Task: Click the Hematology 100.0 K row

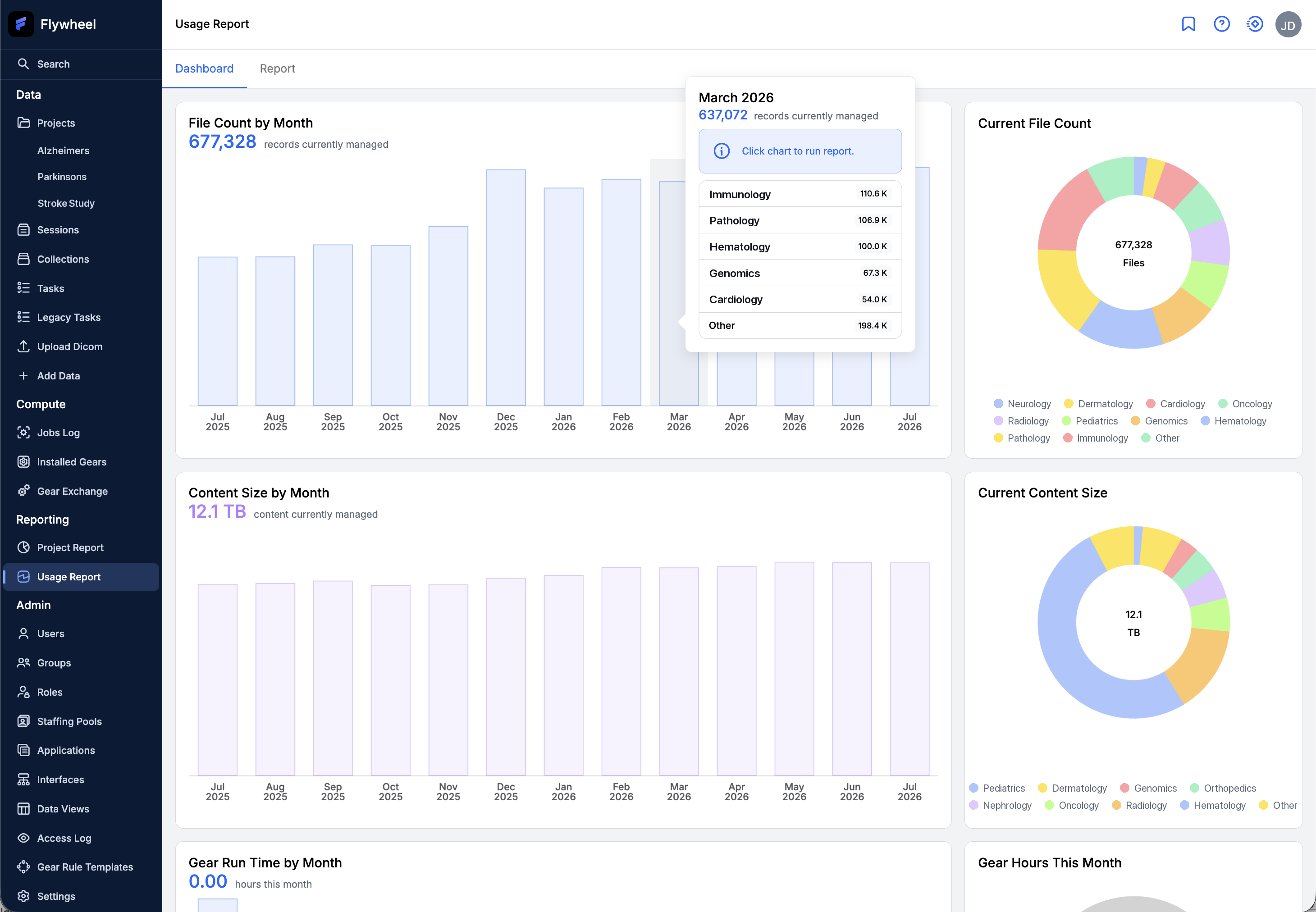Action: click(x=800, y=246)
